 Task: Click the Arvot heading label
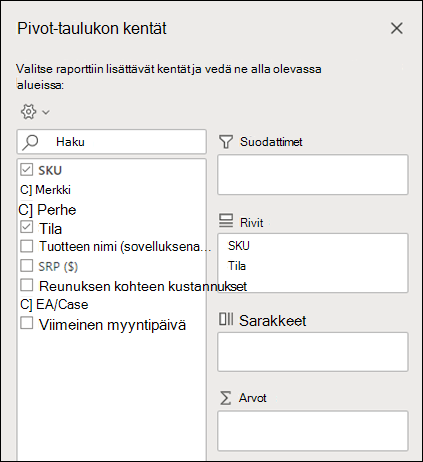point(252,398)
